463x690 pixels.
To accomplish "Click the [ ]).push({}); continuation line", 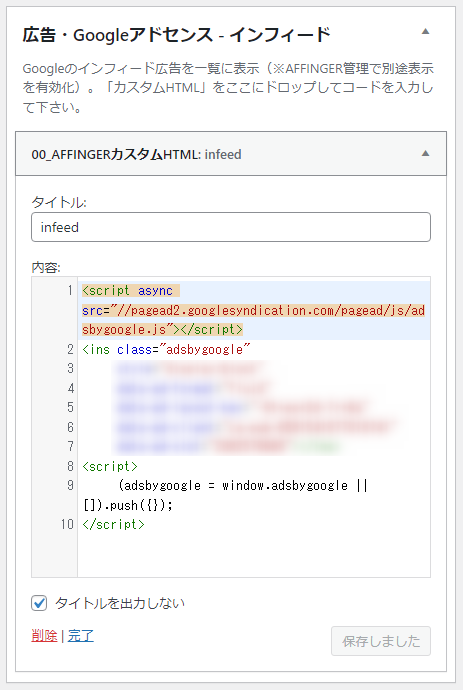I will coord(128,505).
